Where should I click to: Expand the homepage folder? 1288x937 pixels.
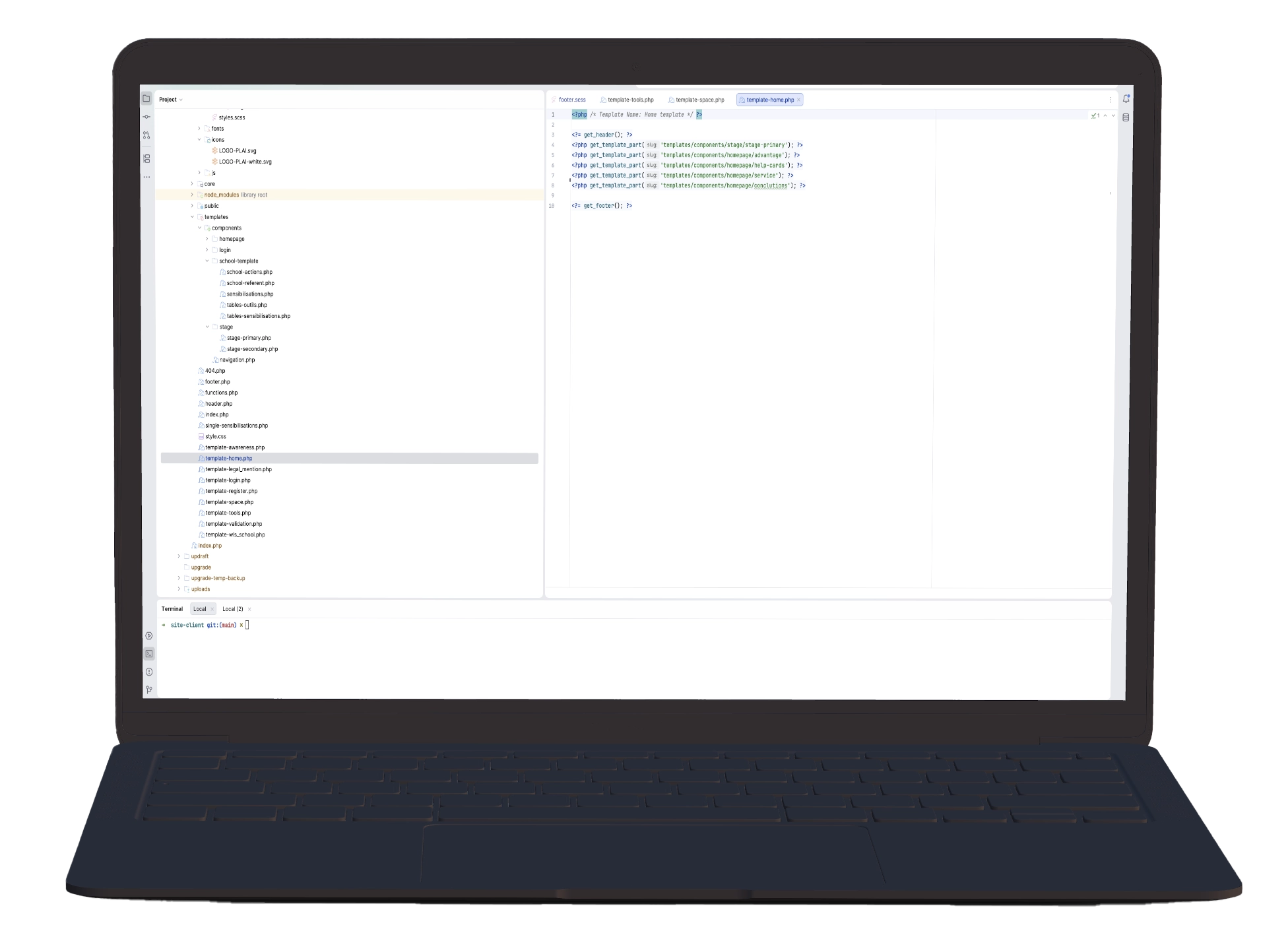point(207,239)
